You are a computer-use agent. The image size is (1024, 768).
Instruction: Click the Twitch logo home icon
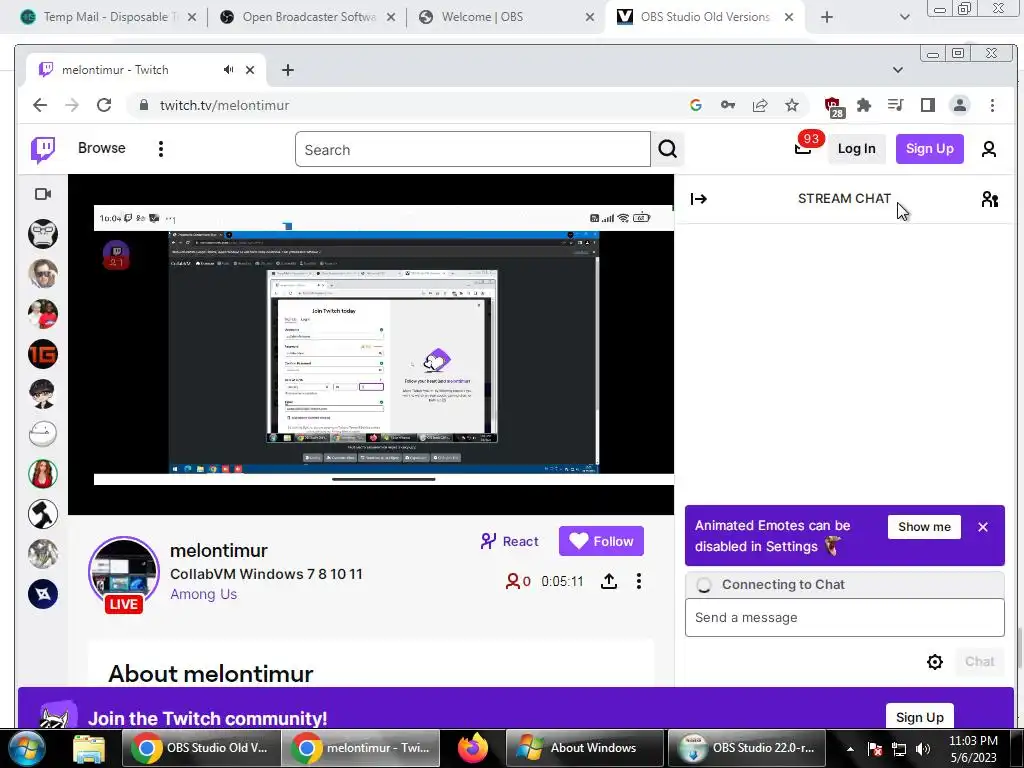pyautogui.click(x=43, y=150)
